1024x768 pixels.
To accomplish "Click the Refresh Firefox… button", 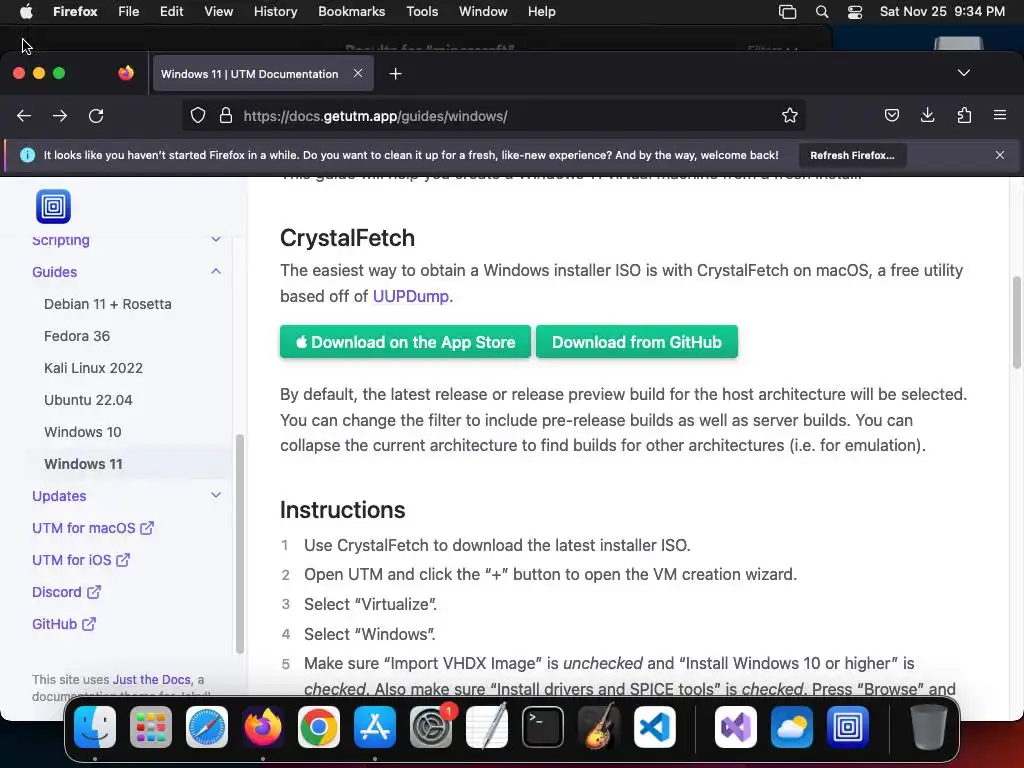I will (852, 155).
